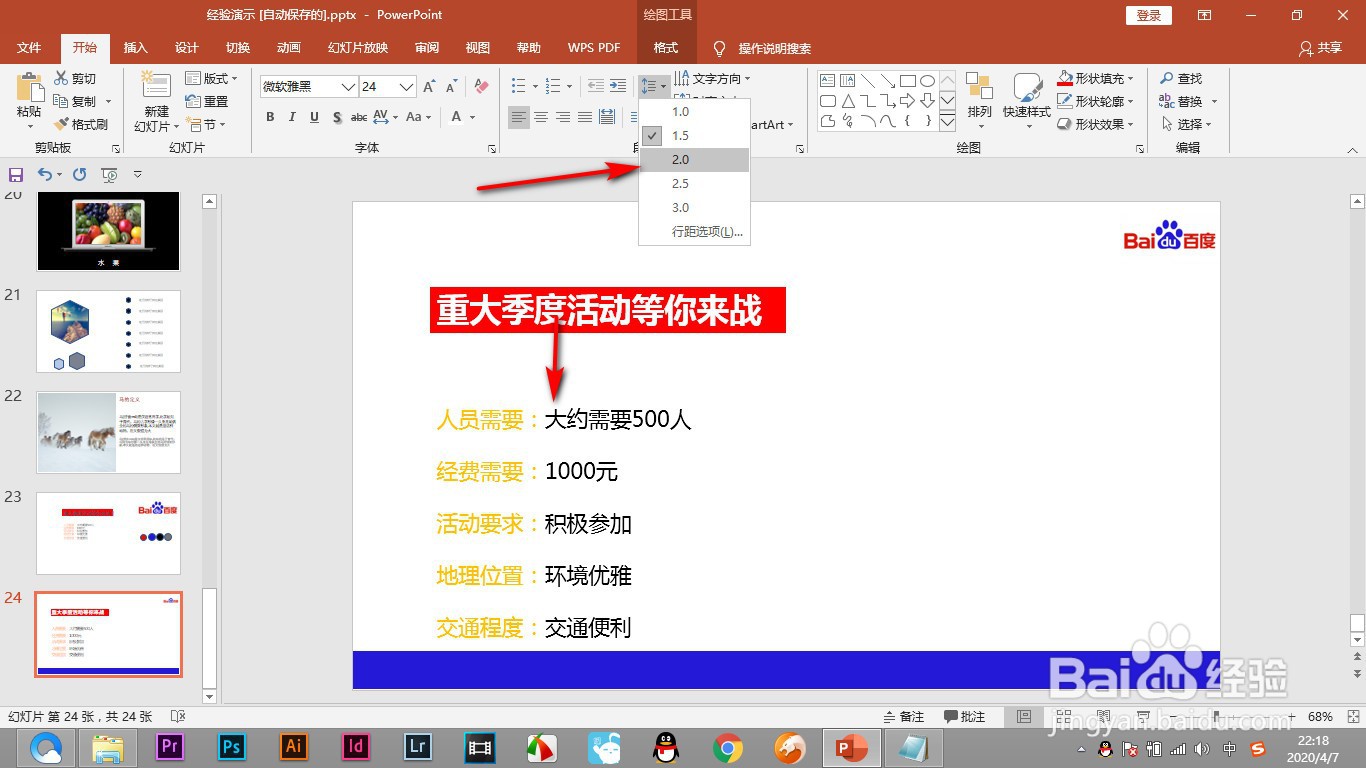Click the Save icon in quick access toolbar

point(15,174)
